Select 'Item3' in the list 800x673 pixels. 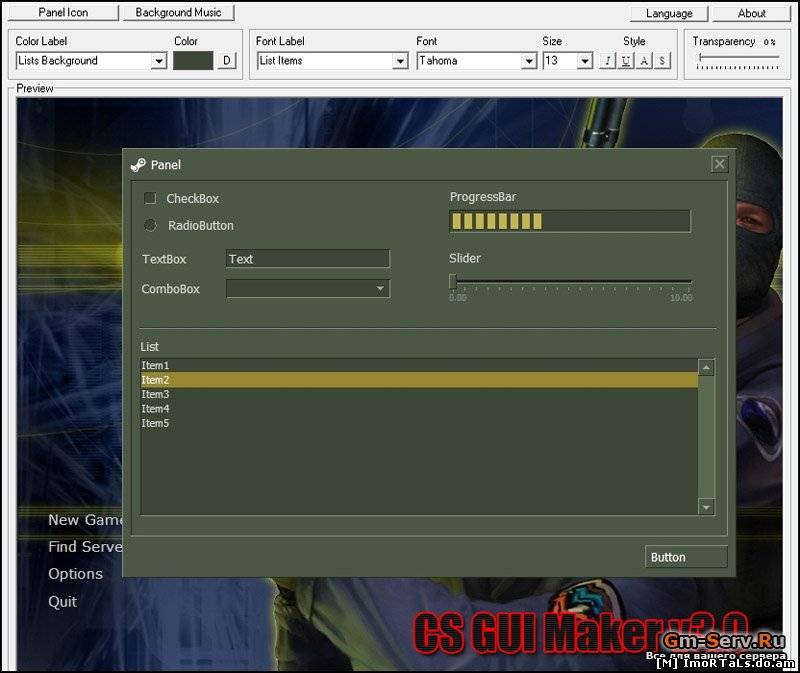pos(419,394)
